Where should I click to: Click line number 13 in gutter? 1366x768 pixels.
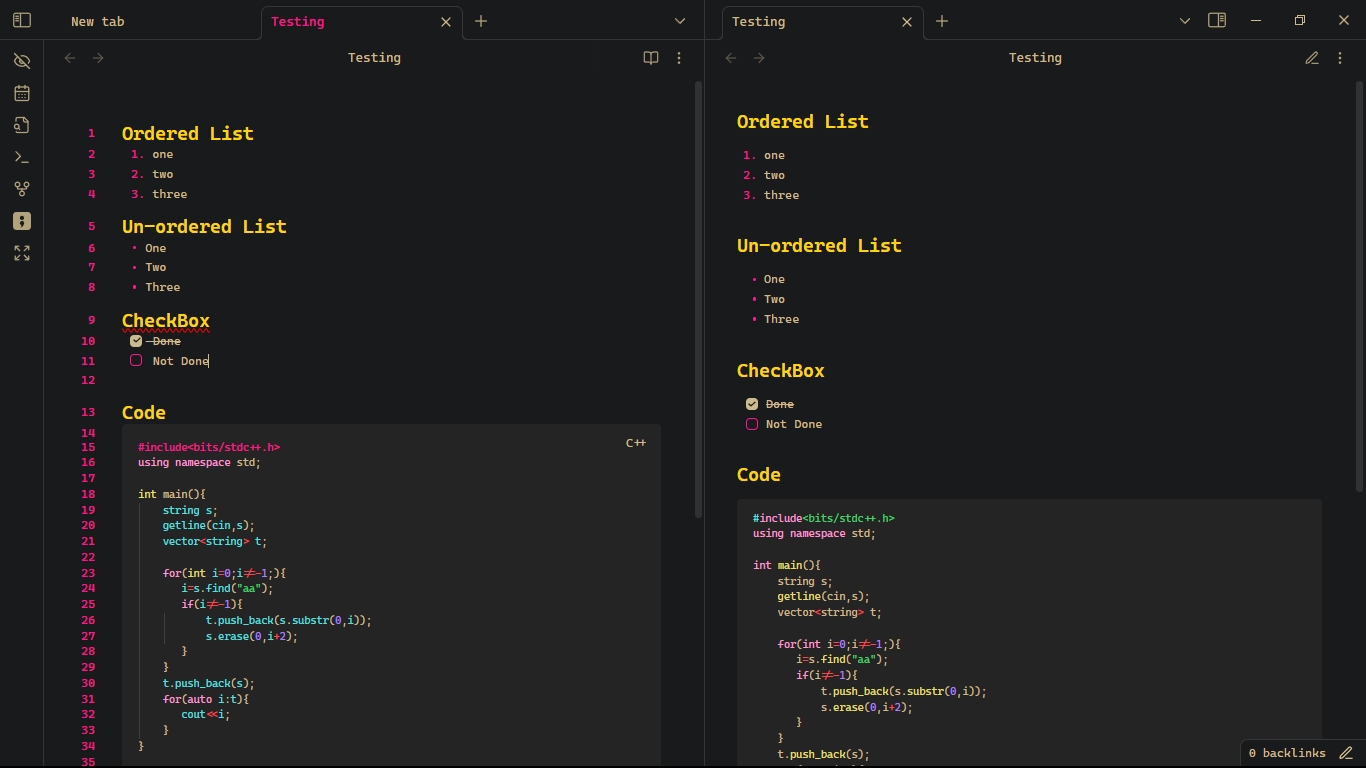(88, 412)
